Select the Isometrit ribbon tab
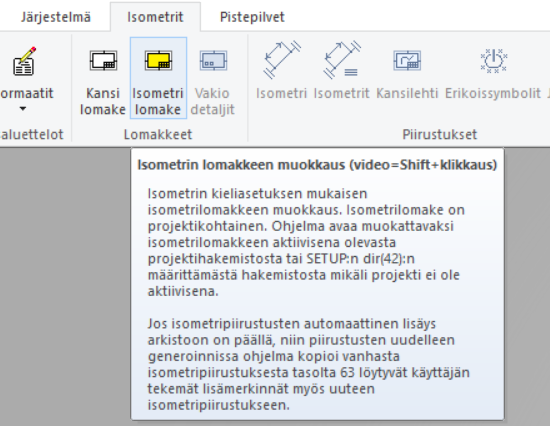 155,17
